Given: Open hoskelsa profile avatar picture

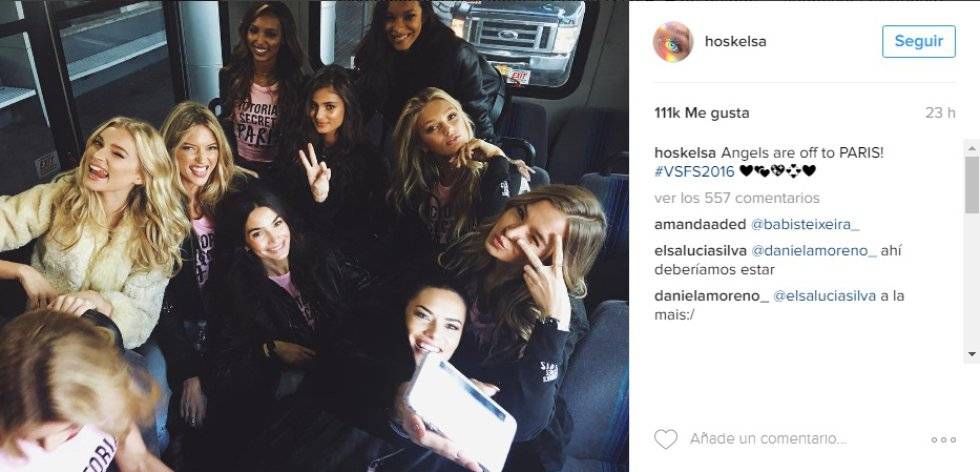Looking at the screenshot, I should click(x=673, y=42).
